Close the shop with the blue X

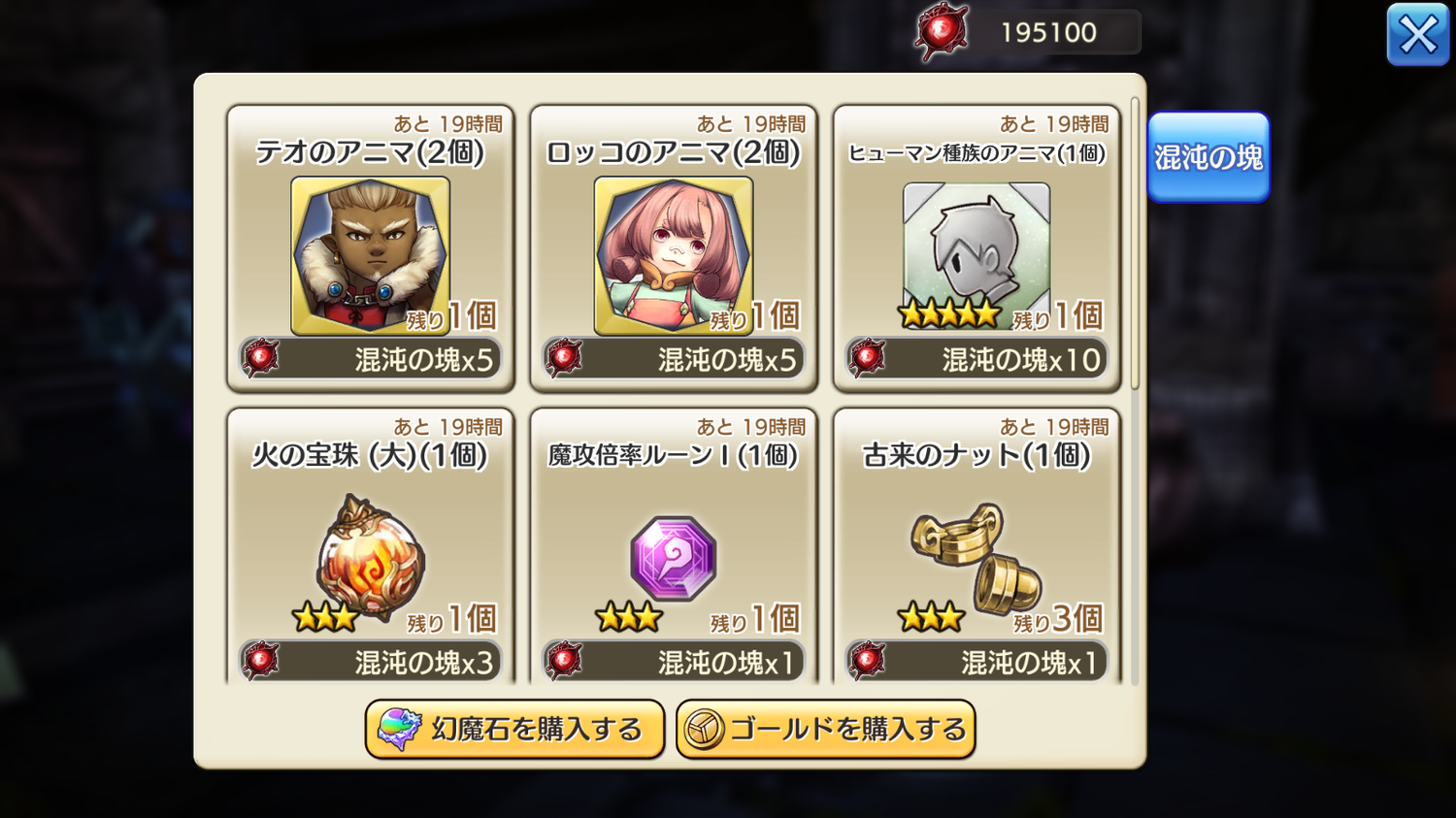click(1418, 35)
